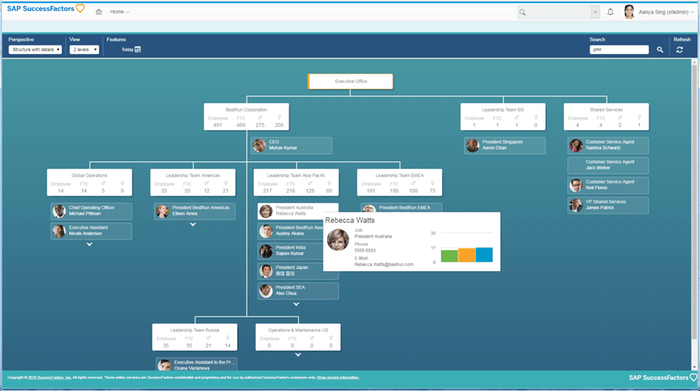700x391 pixels.
Task: Click President Singapore Aaron Chan card
Action: pyautogui.click(x=504, y=145)
